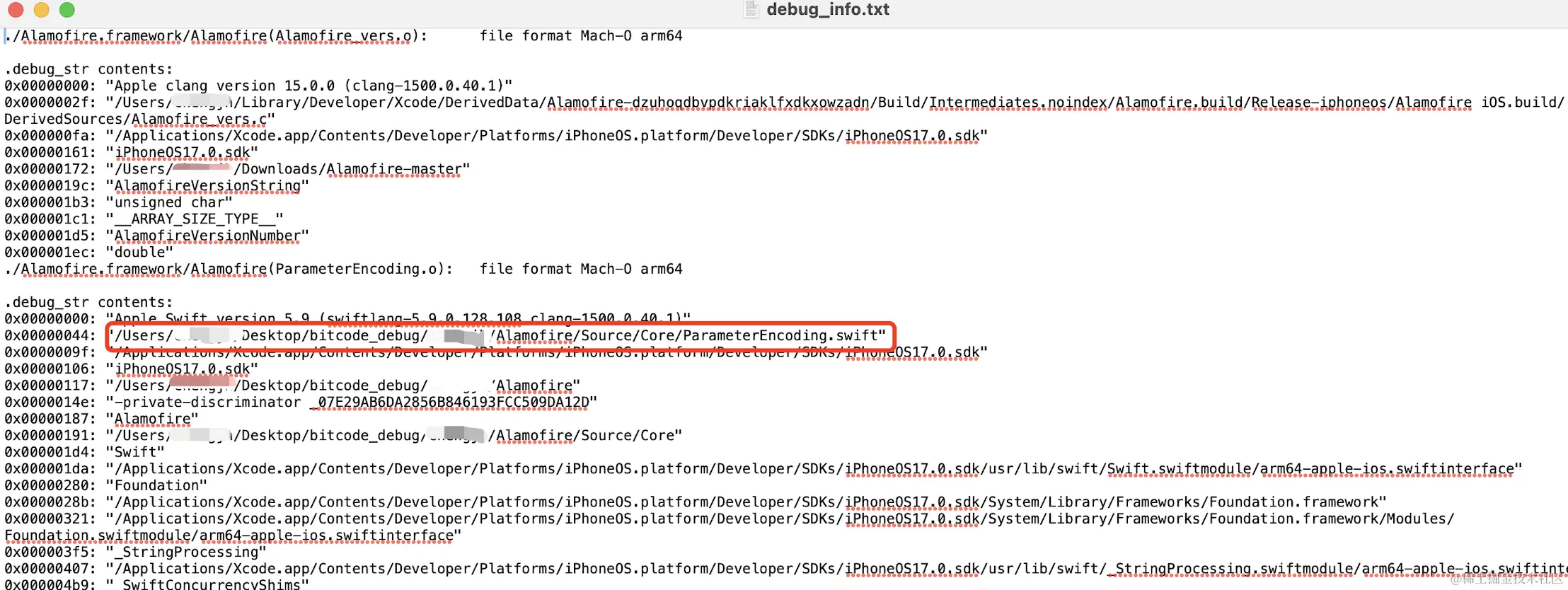Click the "__ARRAY_SIZE_TYPE__" line
The image size is (1568, 590).
144,219
